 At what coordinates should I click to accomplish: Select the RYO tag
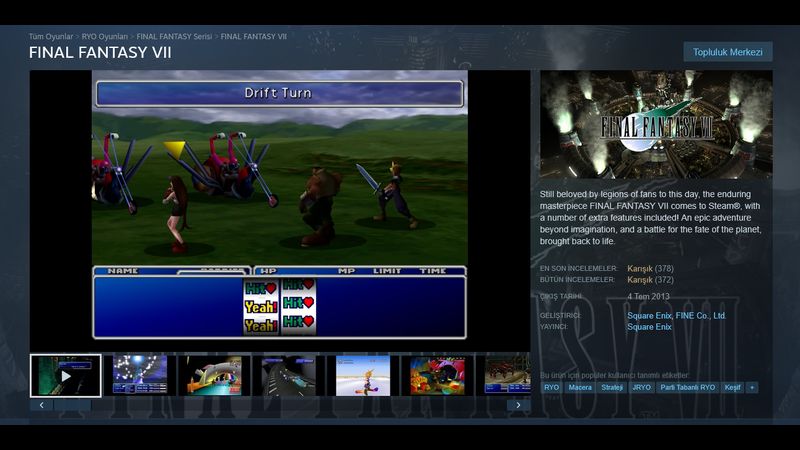pos(552,388)
